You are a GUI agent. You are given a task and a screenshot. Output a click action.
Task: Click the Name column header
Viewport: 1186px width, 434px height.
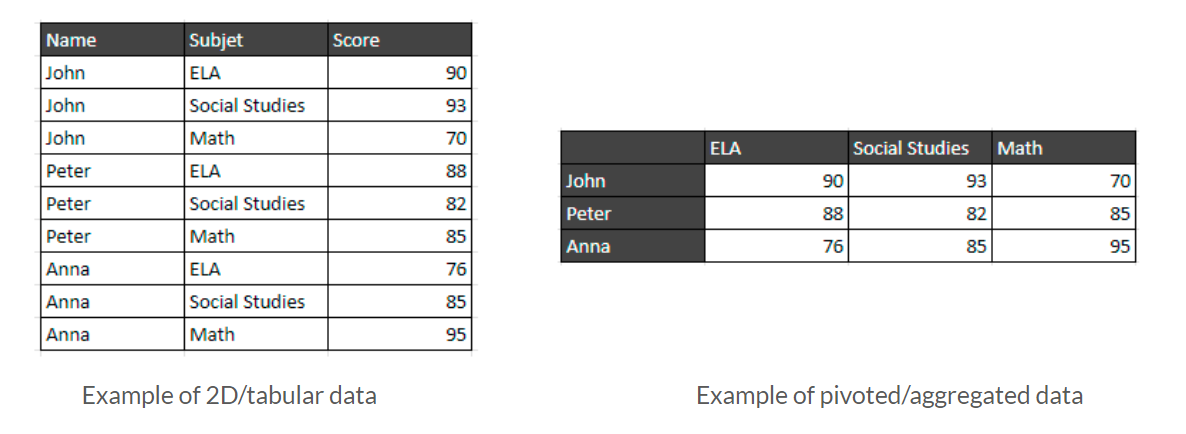112,40
